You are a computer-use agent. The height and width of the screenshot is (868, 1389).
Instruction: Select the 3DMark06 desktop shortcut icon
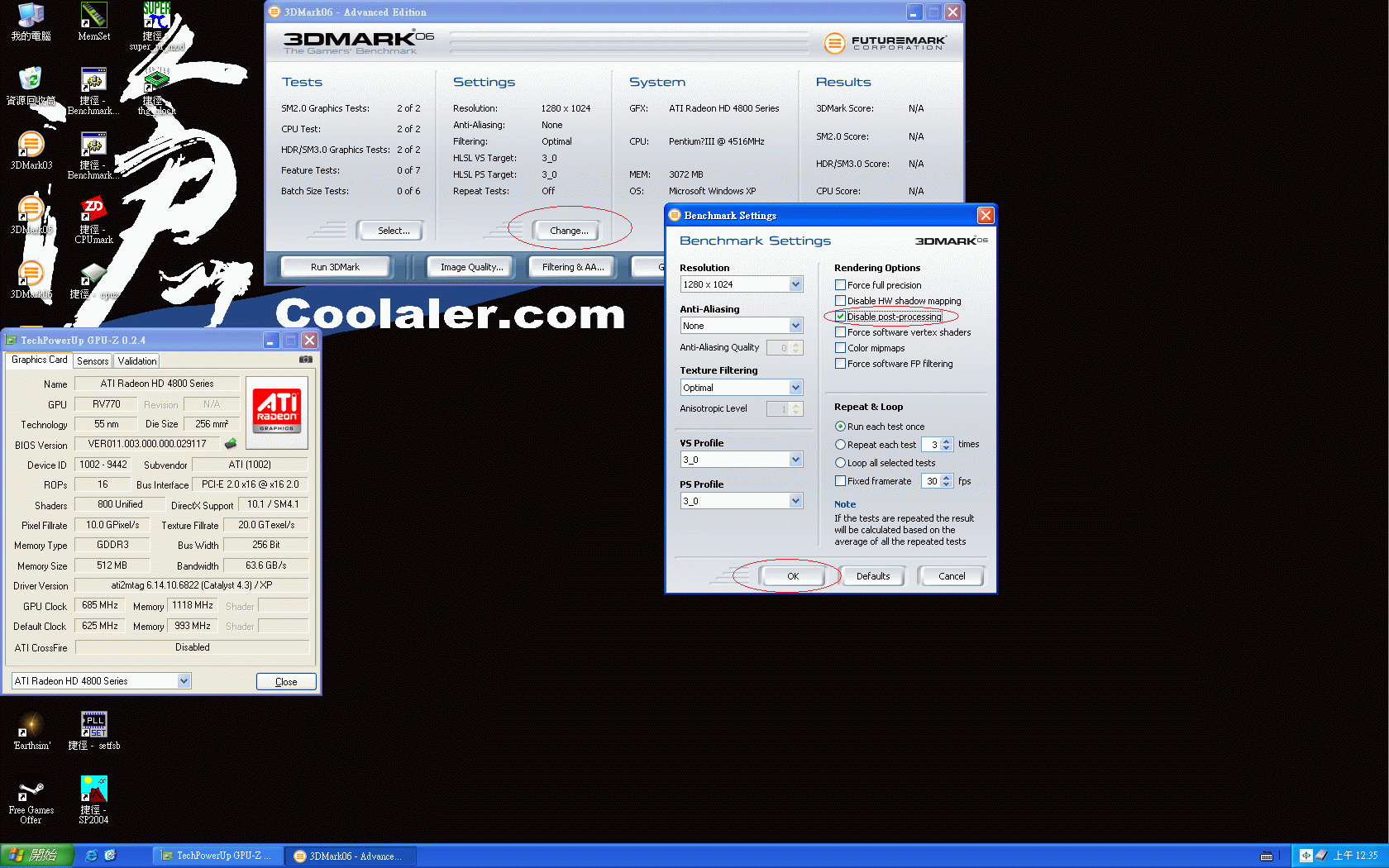(x=31, y=279)
